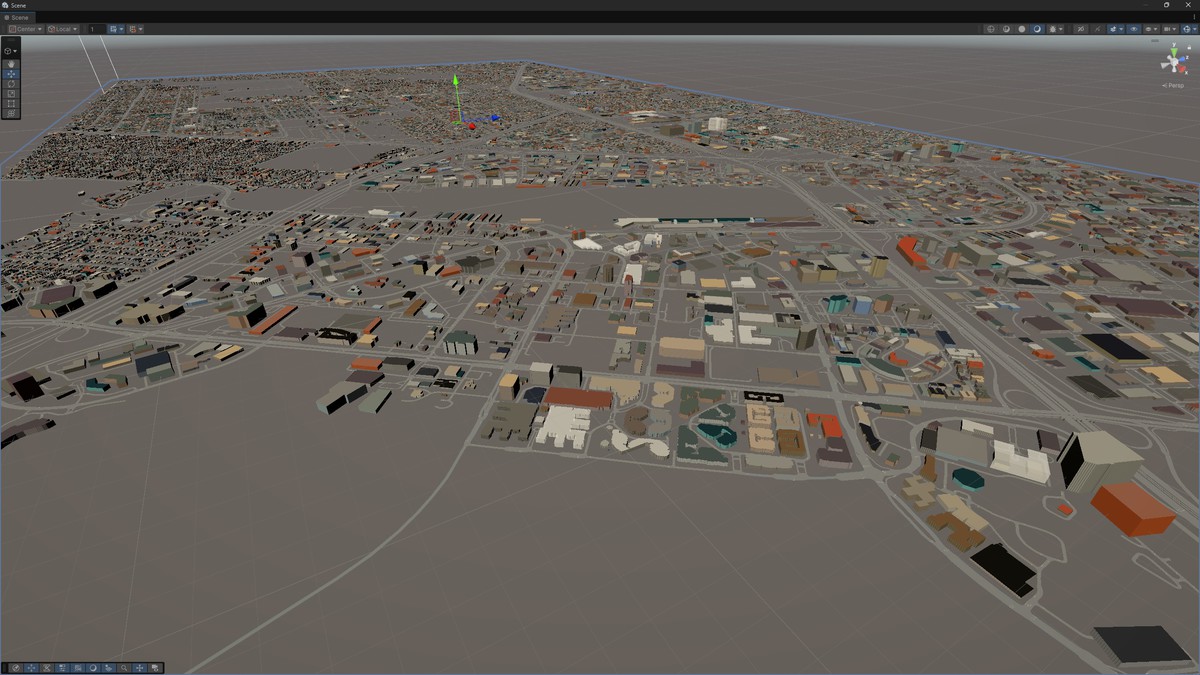1200x675 pixels.
Task: Click the grid snap value field
Action: [95, 29]
